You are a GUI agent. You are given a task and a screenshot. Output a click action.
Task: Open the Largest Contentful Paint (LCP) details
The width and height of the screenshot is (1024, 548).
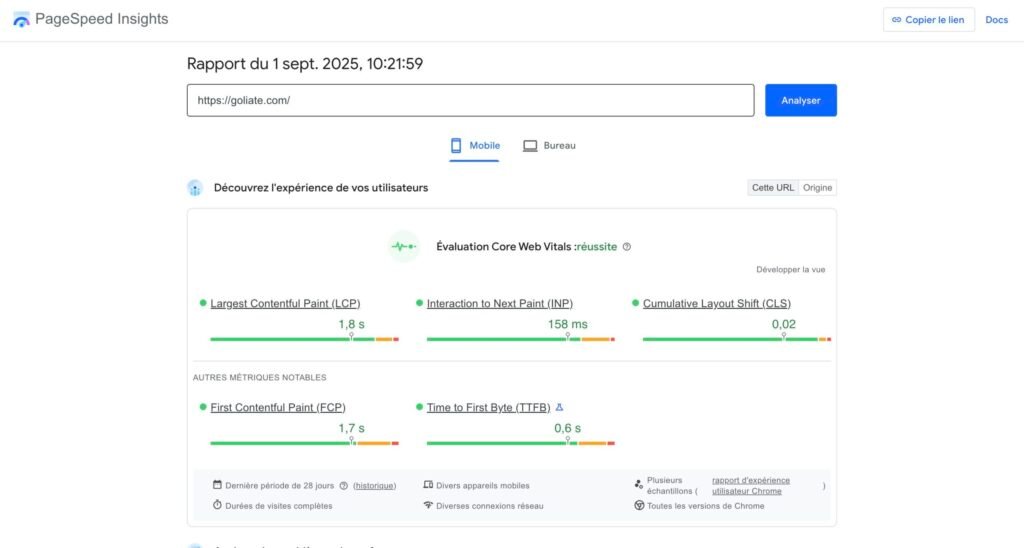(x=285, y=304)
